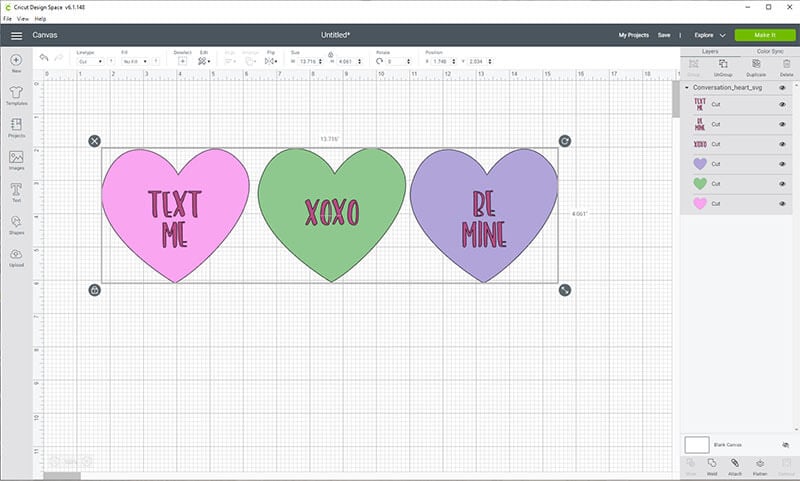Viewport: 800px width, 481px height.
Task: Select the Text tool in the sidebar
Action: tap(16, 191)
